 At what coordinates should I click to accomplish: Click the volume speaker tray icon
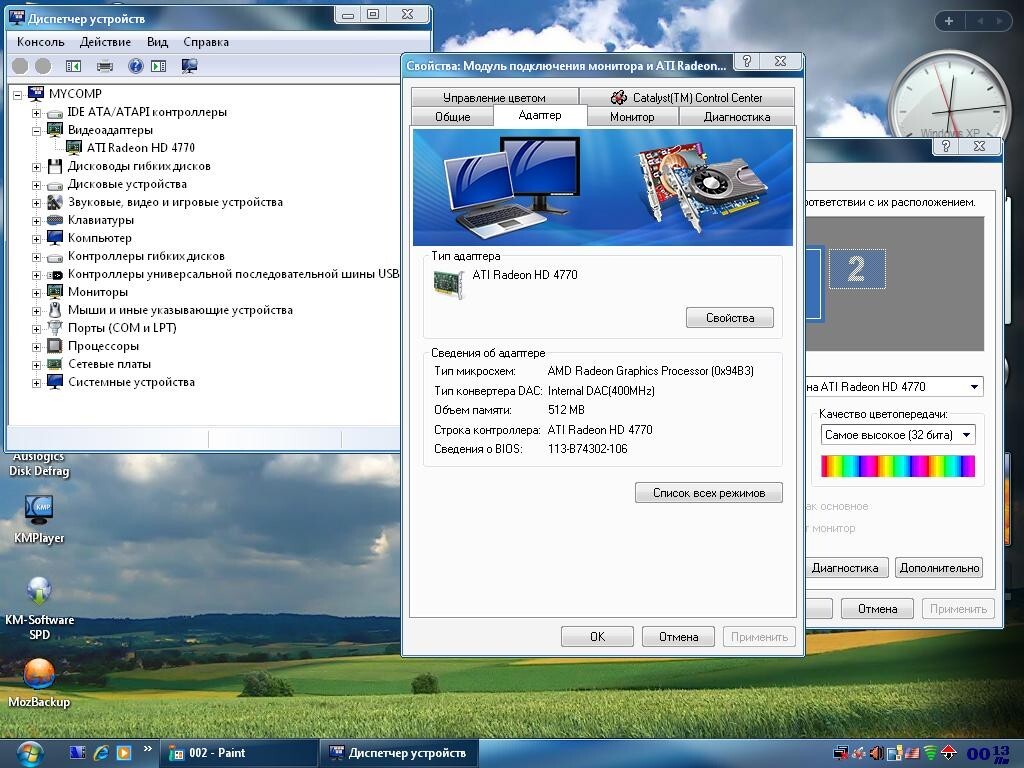[876, 753]
